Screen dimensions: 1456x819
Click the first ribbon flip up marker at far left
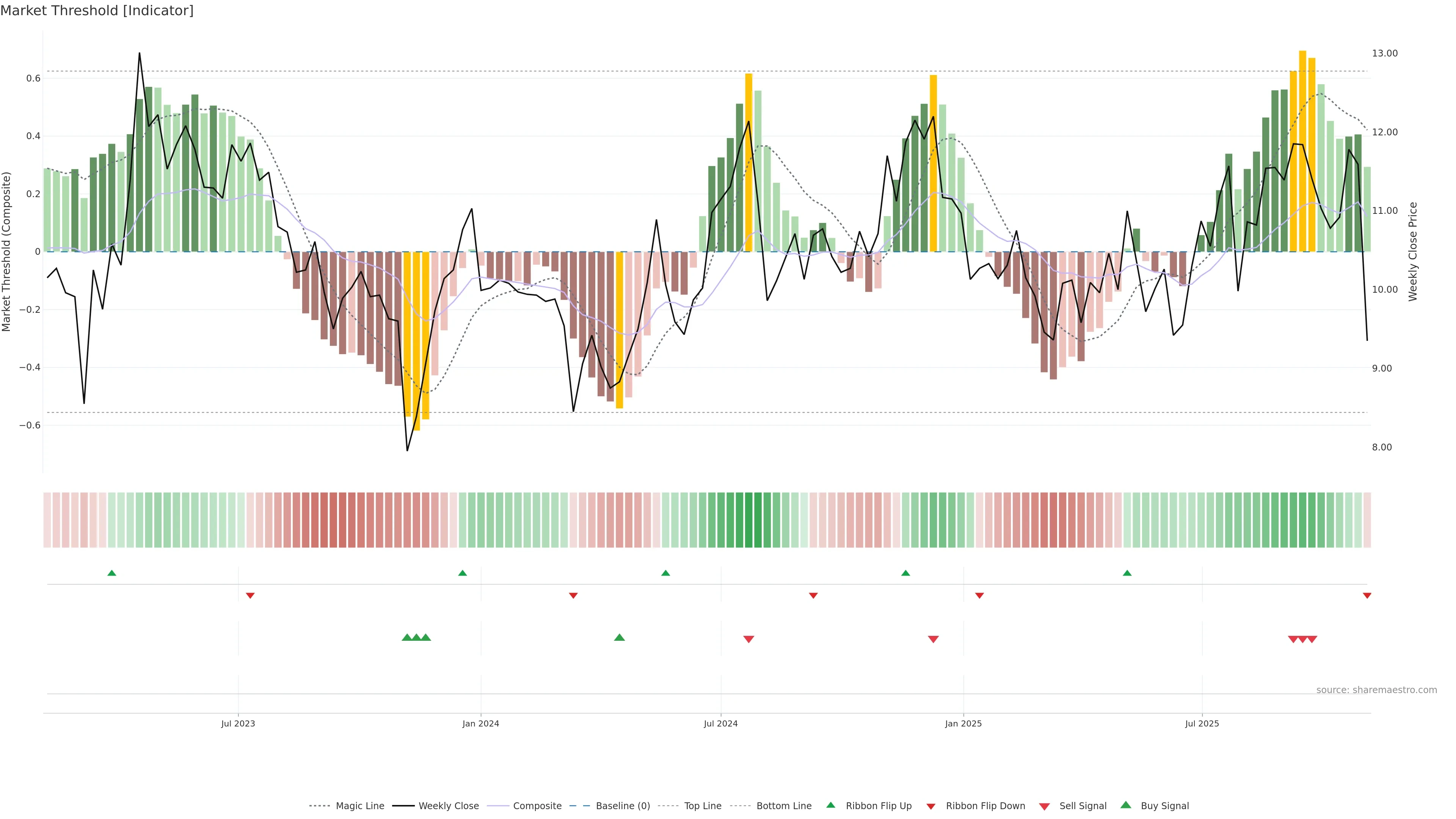pyautogui.click(x=112, y=573)
